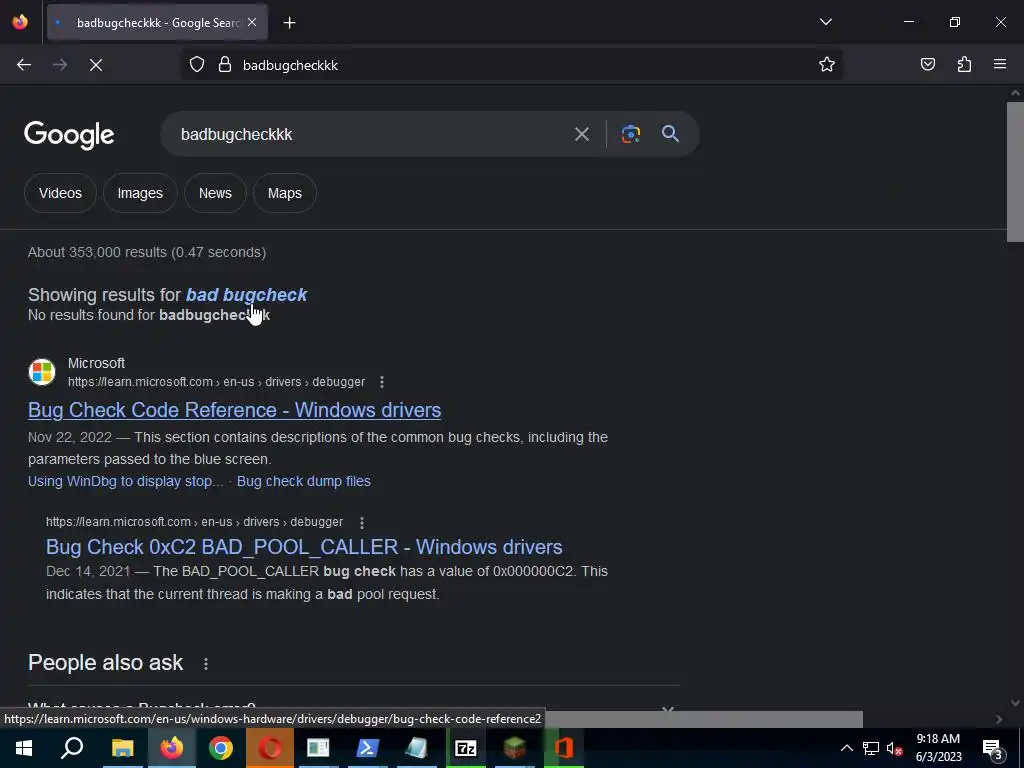The image size is (1024, 768).
Task: Click the vertical page scrollbar thumb
Action: (x=1015, y=172)
